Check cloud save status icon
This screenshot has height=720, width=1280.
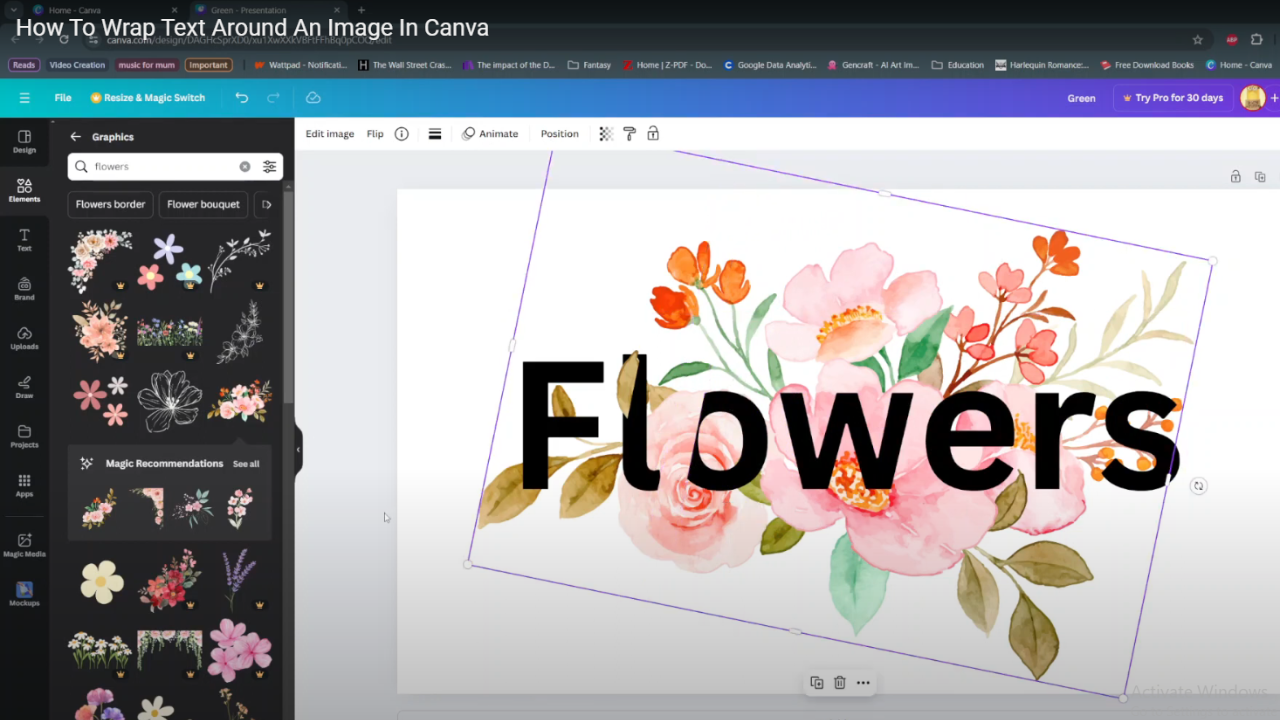313,98
